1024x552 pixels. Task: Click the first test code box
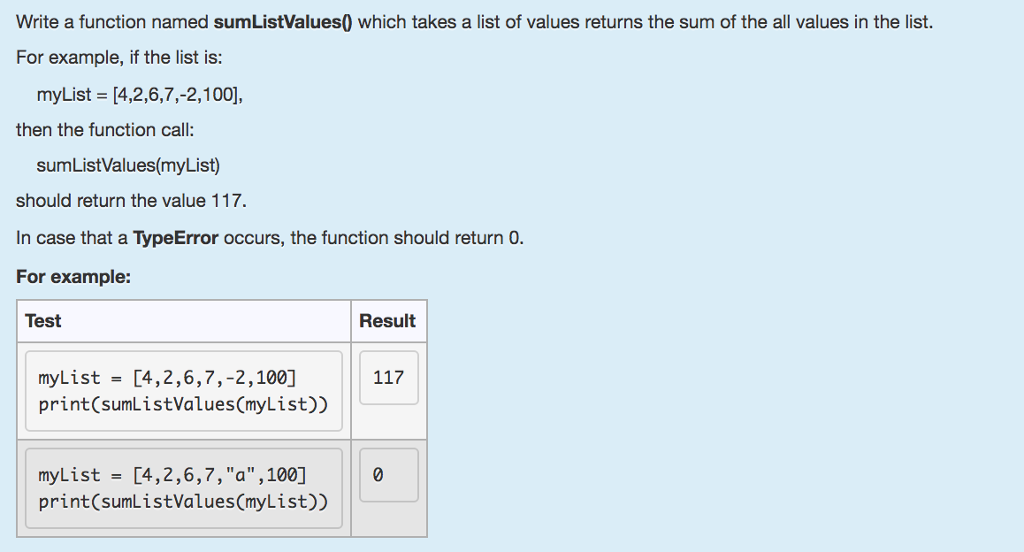pyautogui.click(x=184, y=391)
